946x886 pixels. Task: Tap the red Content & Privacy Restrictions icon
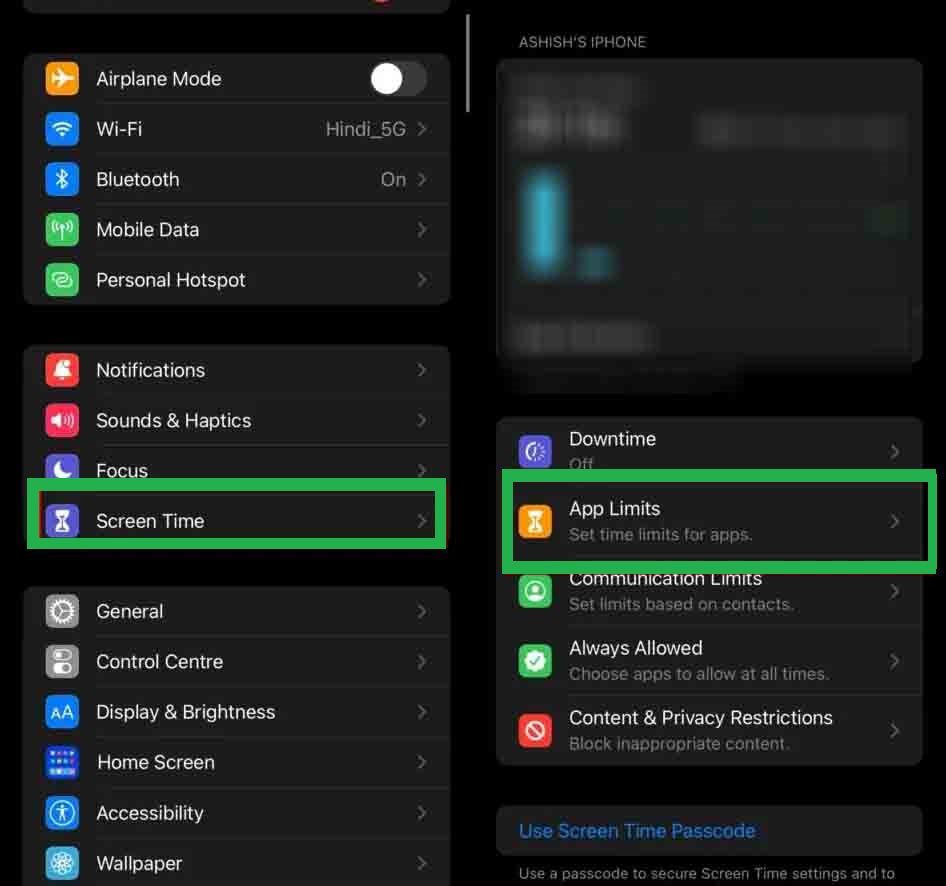click(x=535, y=730)
